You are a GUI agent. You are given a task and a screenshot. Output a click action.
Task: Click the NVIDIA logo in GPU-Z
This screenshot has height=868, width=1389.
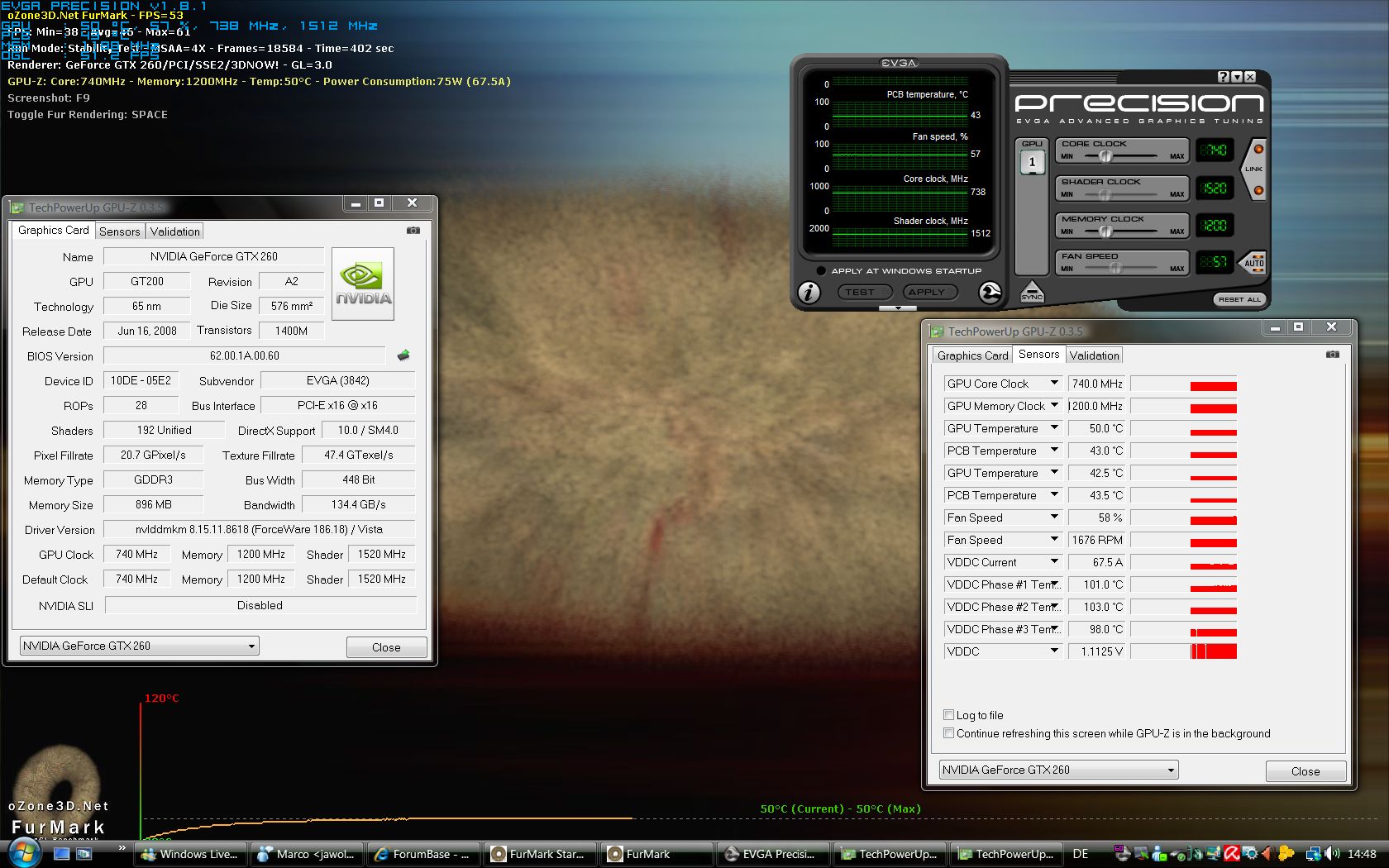point(362,284)
